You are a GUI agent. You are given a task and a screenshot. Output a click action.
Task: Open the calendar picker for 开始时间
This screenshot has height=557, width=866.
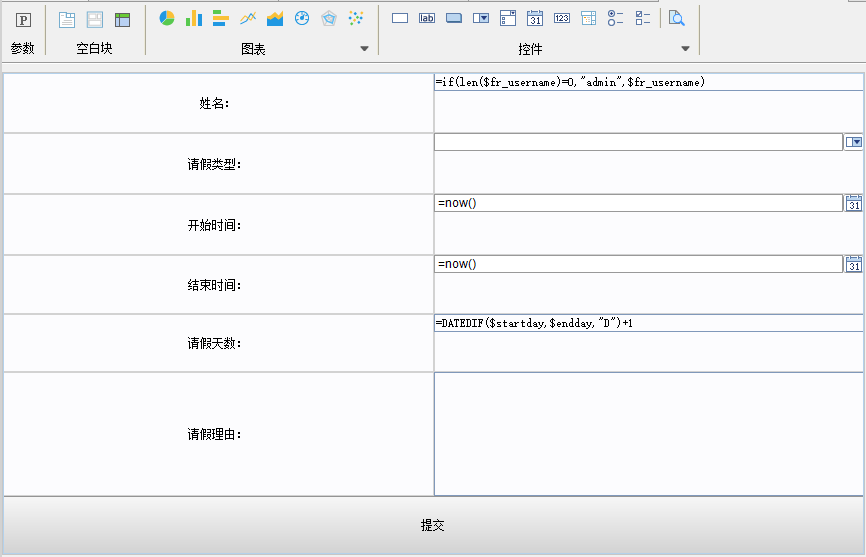point(853,204)
